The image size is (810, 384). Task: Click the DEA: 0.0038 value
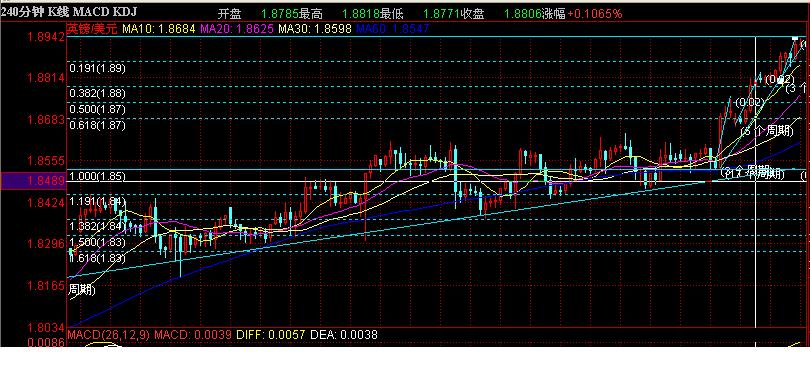click(344, 335)
